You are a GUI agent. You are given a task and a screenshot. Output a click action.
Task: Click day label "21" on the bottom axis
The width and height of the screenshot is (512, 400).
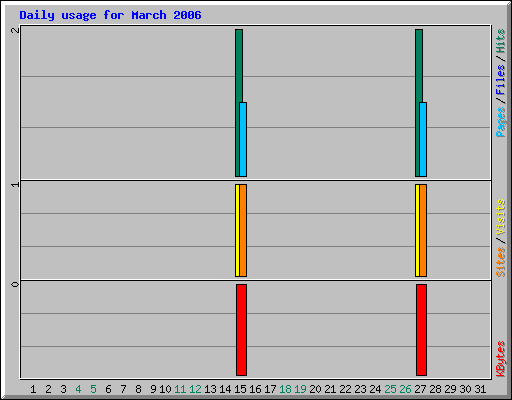click(330, 389)
